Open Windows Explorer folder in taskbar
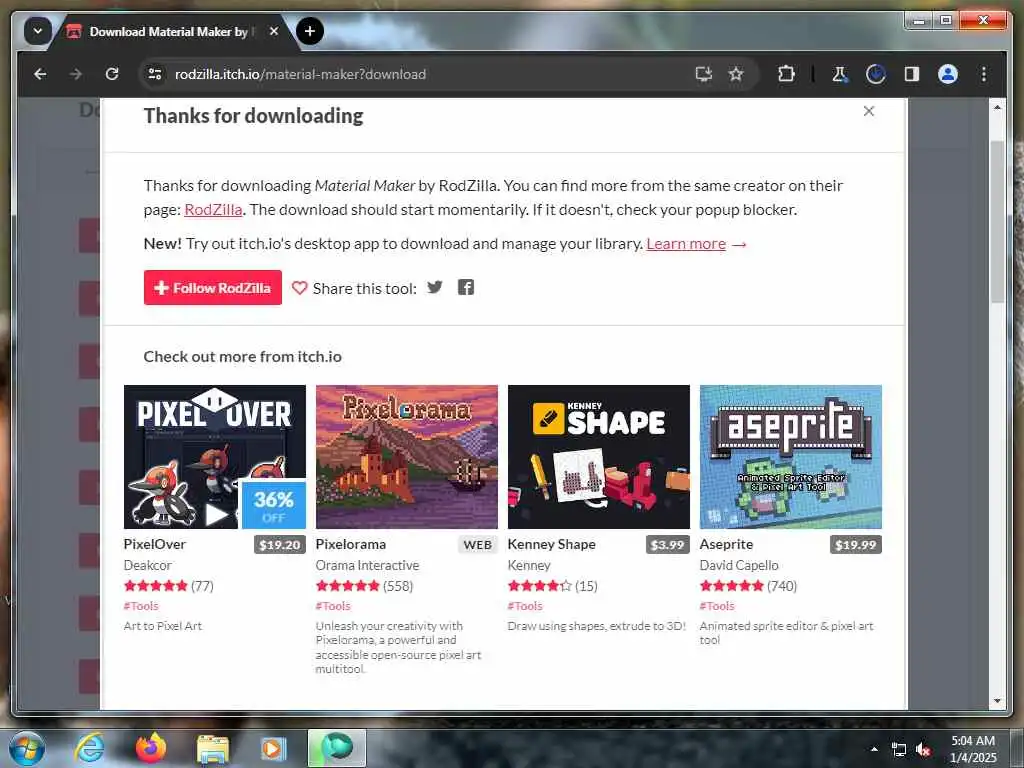Image resolution: width=1024 pixels, height=768 pixels. tap(213, 749)
